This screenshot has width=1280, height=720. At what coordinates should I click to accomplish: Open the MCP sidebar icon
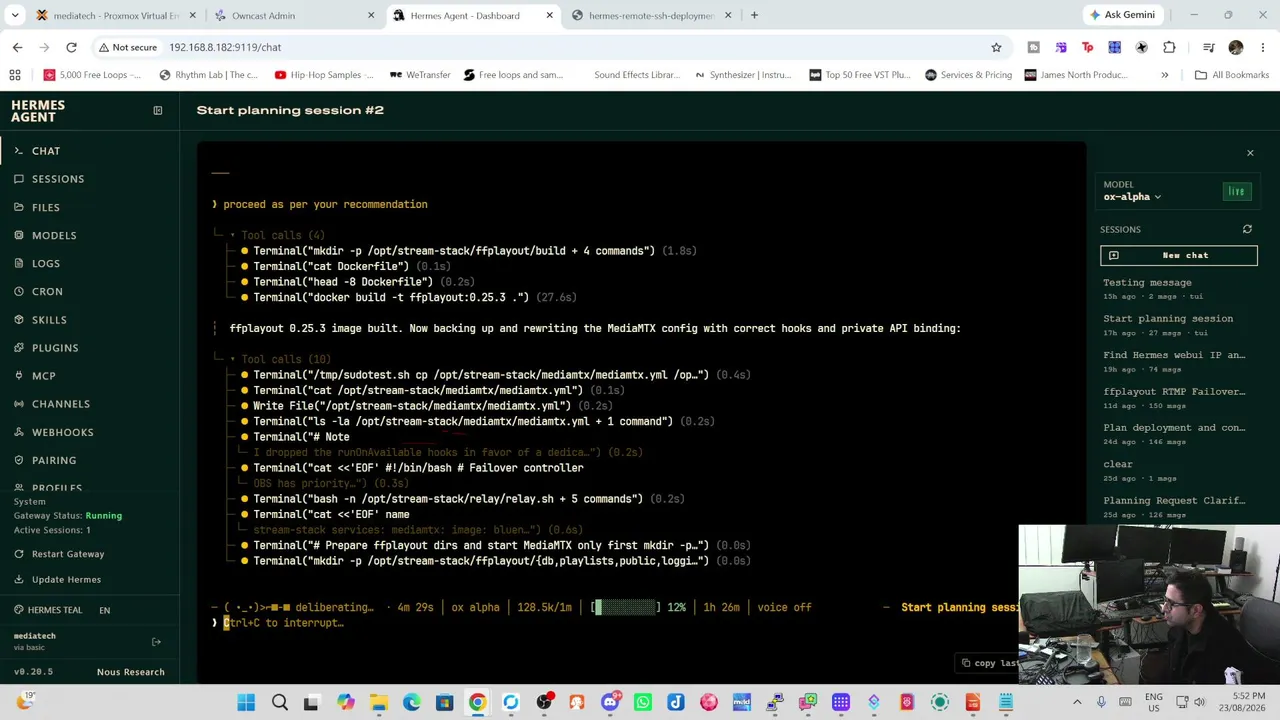[18, 376]
